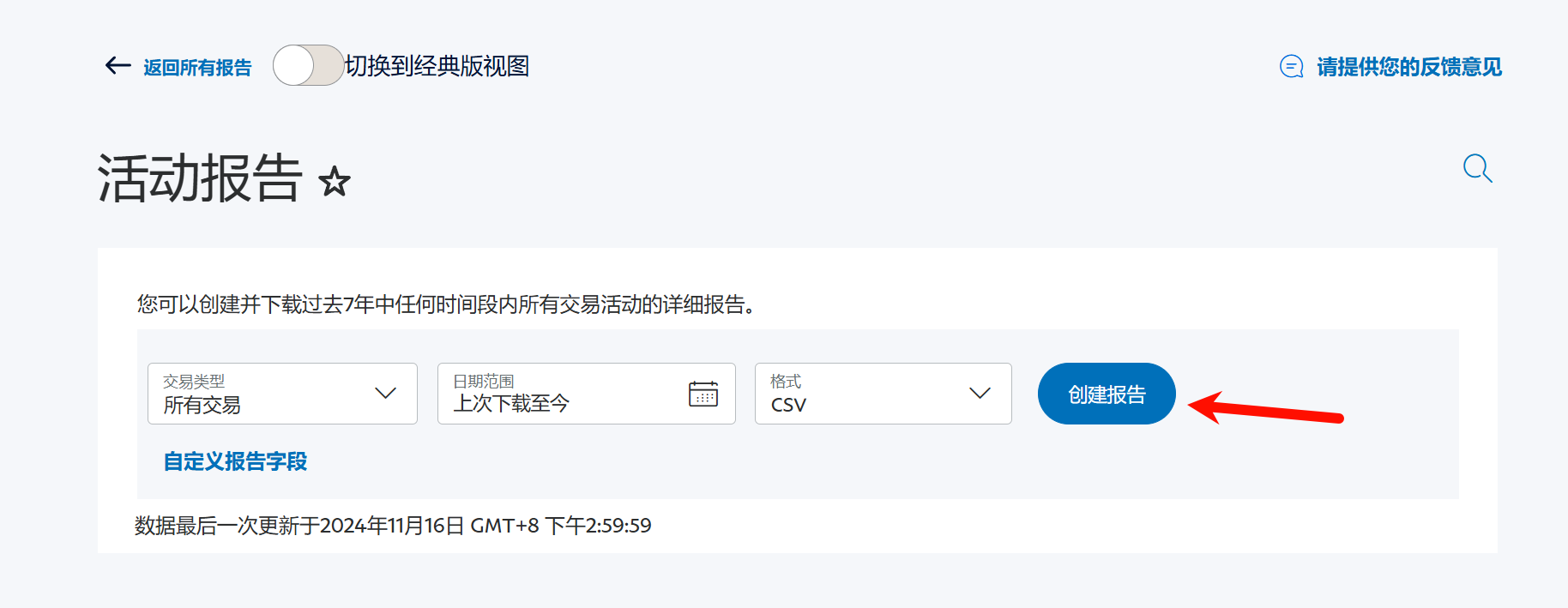Open the 格式 CSV dropdown

point(884,394)
